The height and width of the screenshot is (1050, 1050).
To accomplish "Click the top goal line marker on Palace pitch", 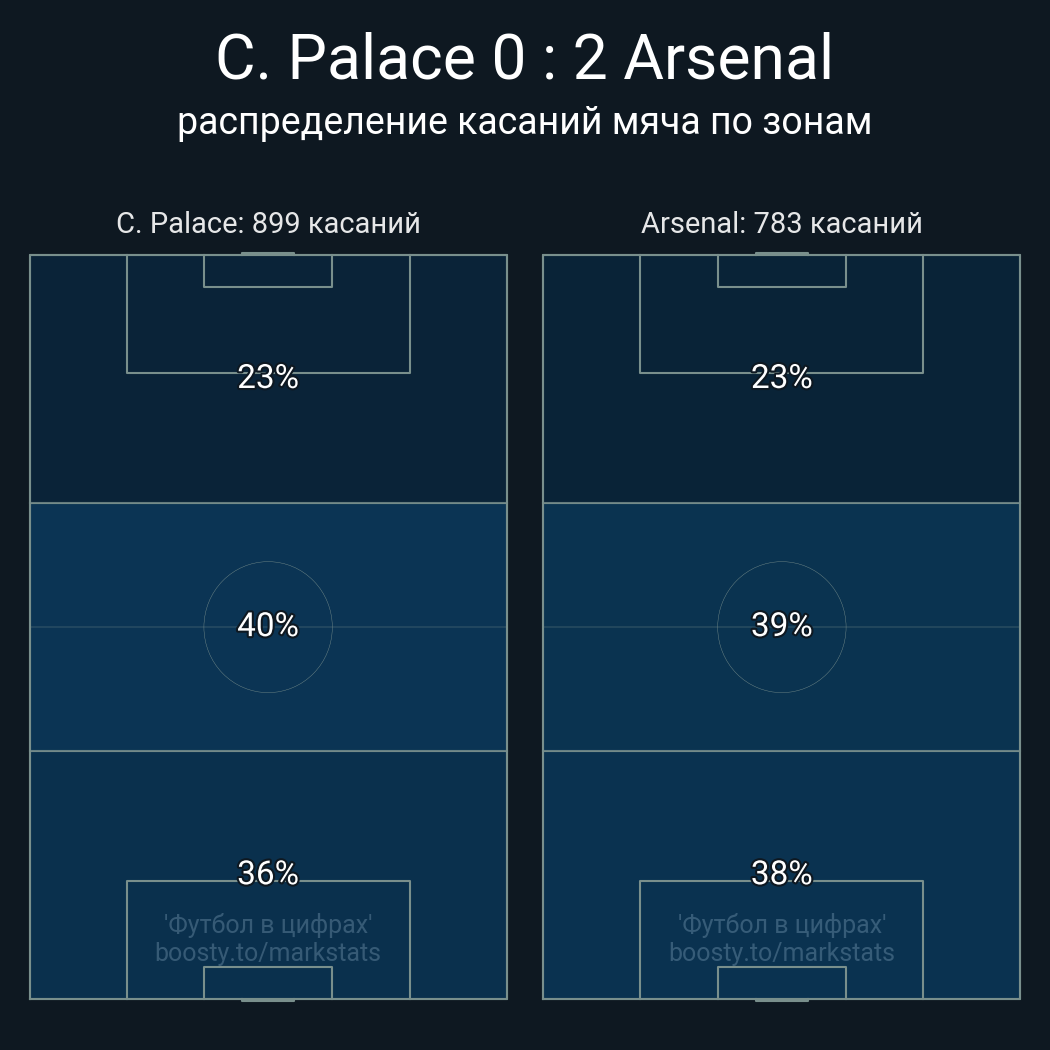I will click(x=268, y=254).
